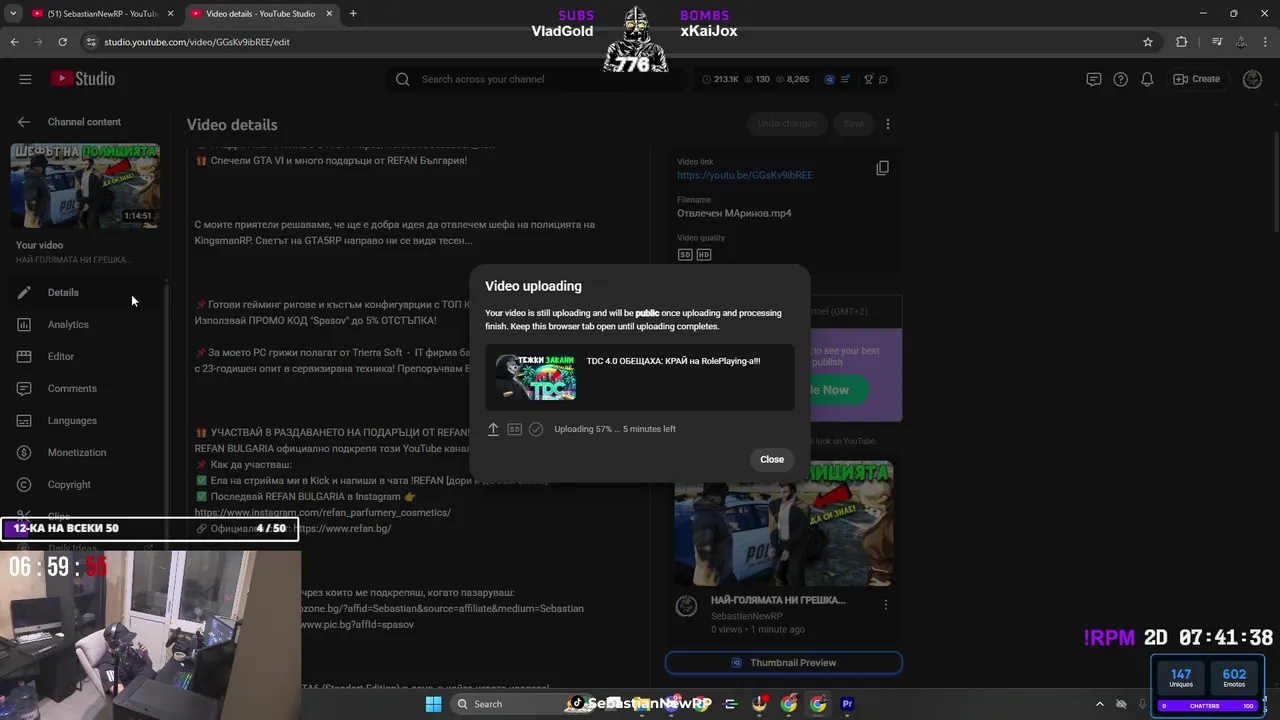Screen dimensions: 1280x720
Task: Open options menu on the video preview card
Action: click(x=885, y=605)
